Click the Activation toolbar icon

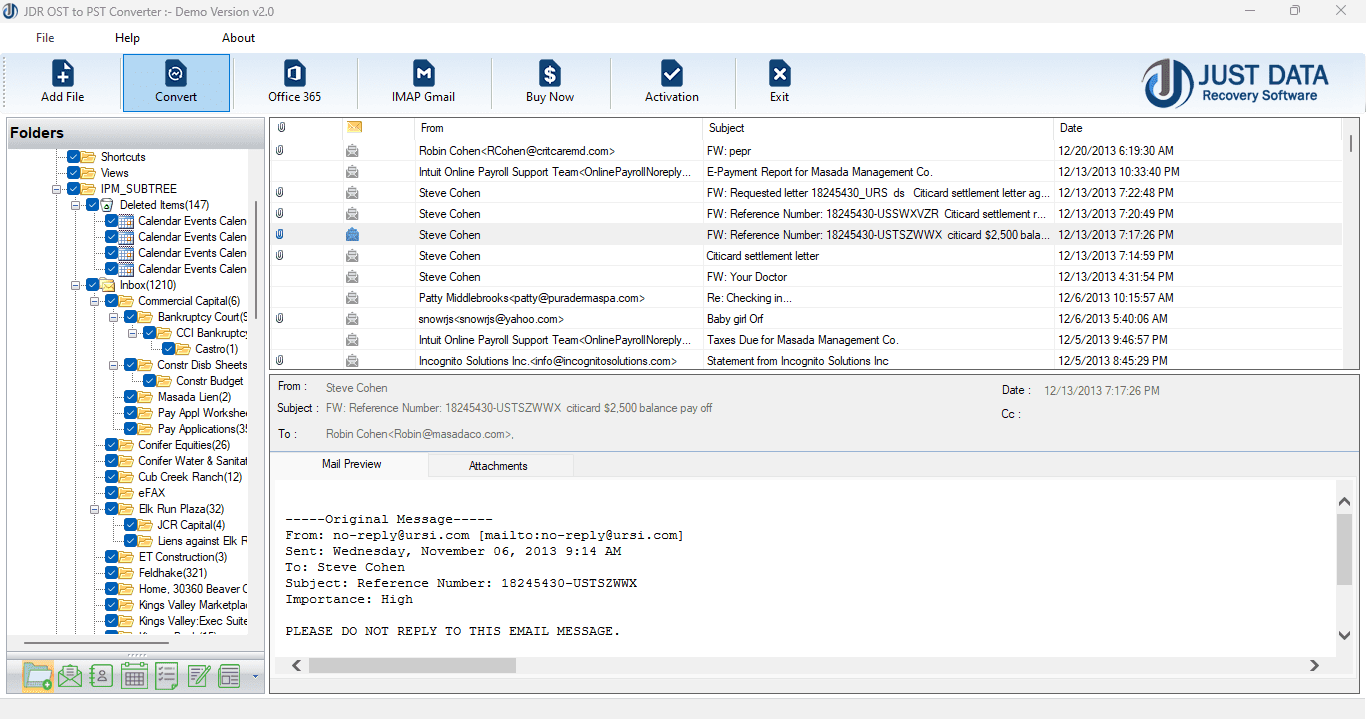671,82
